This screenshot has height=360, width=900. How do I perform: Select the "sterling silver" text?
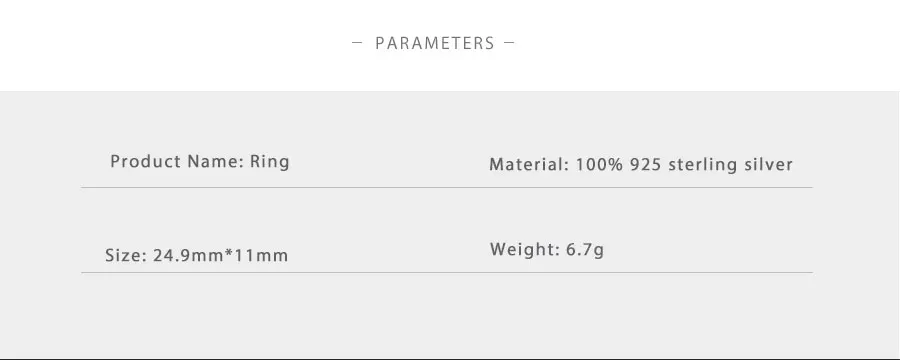tap(730, 165)
